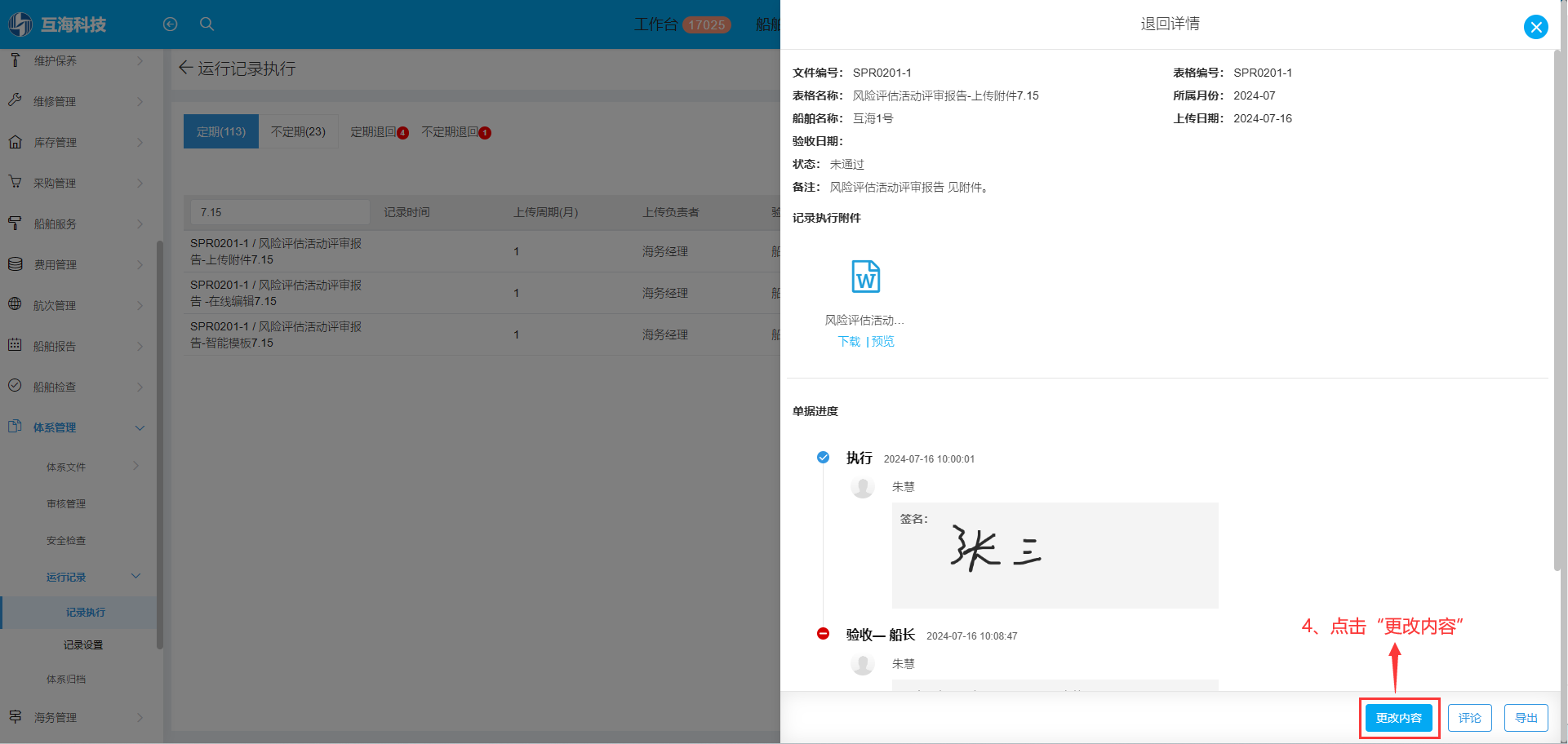This screenshot has height=744, width=1568.
Task: Click the 海务管理 sidebar icon
Action: pyautogui.click(x=15, y=716)
